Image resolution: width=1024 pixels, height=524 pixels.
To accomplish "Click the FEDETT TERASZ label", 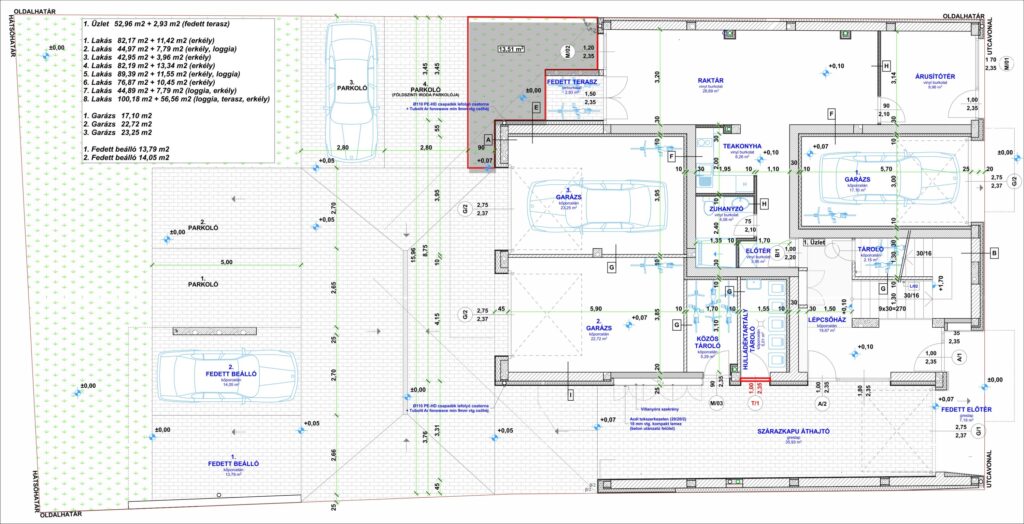I will 571,81.
